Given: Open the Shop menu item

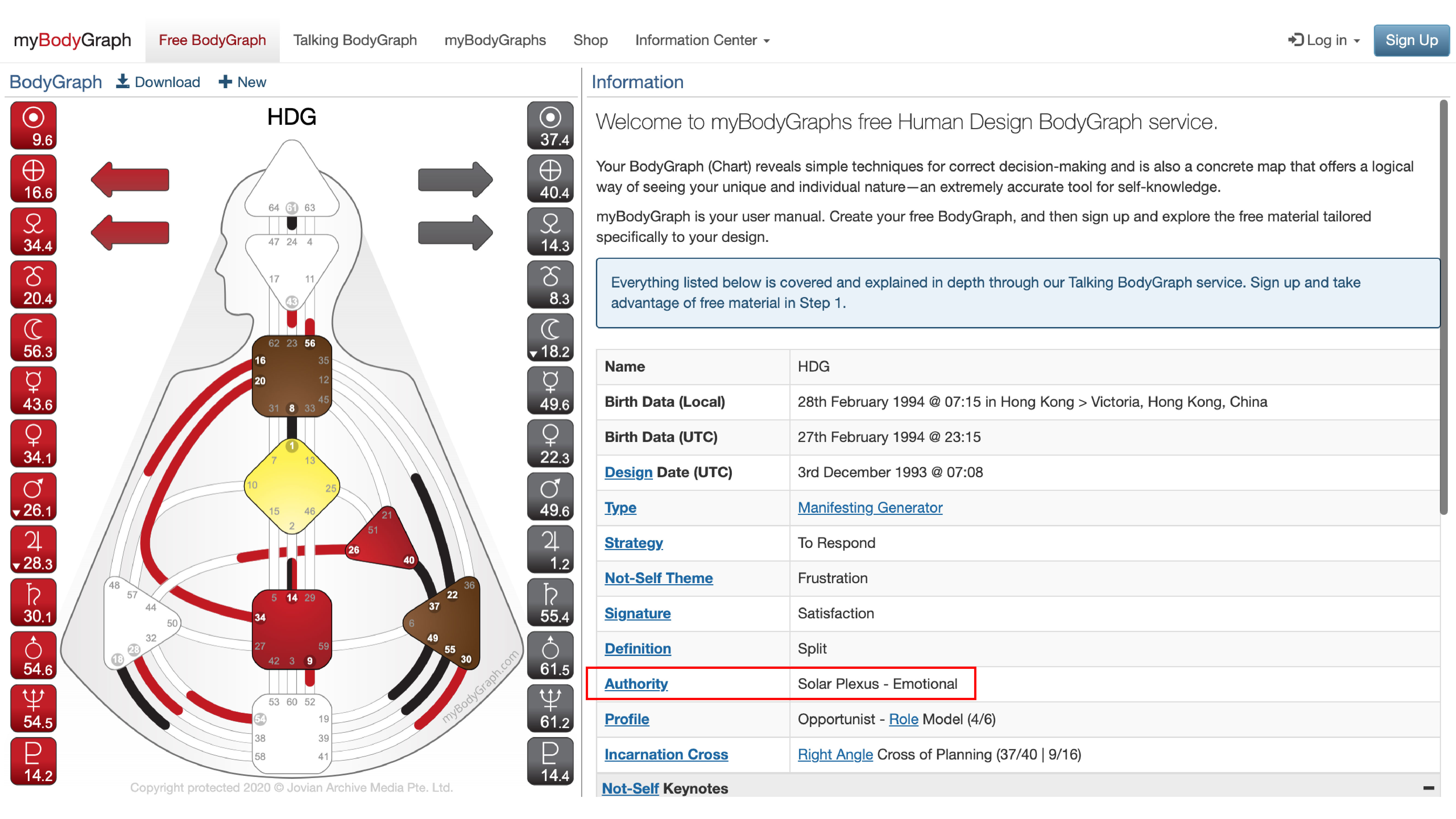Looking at the screenshot, I should click(590, 40).
